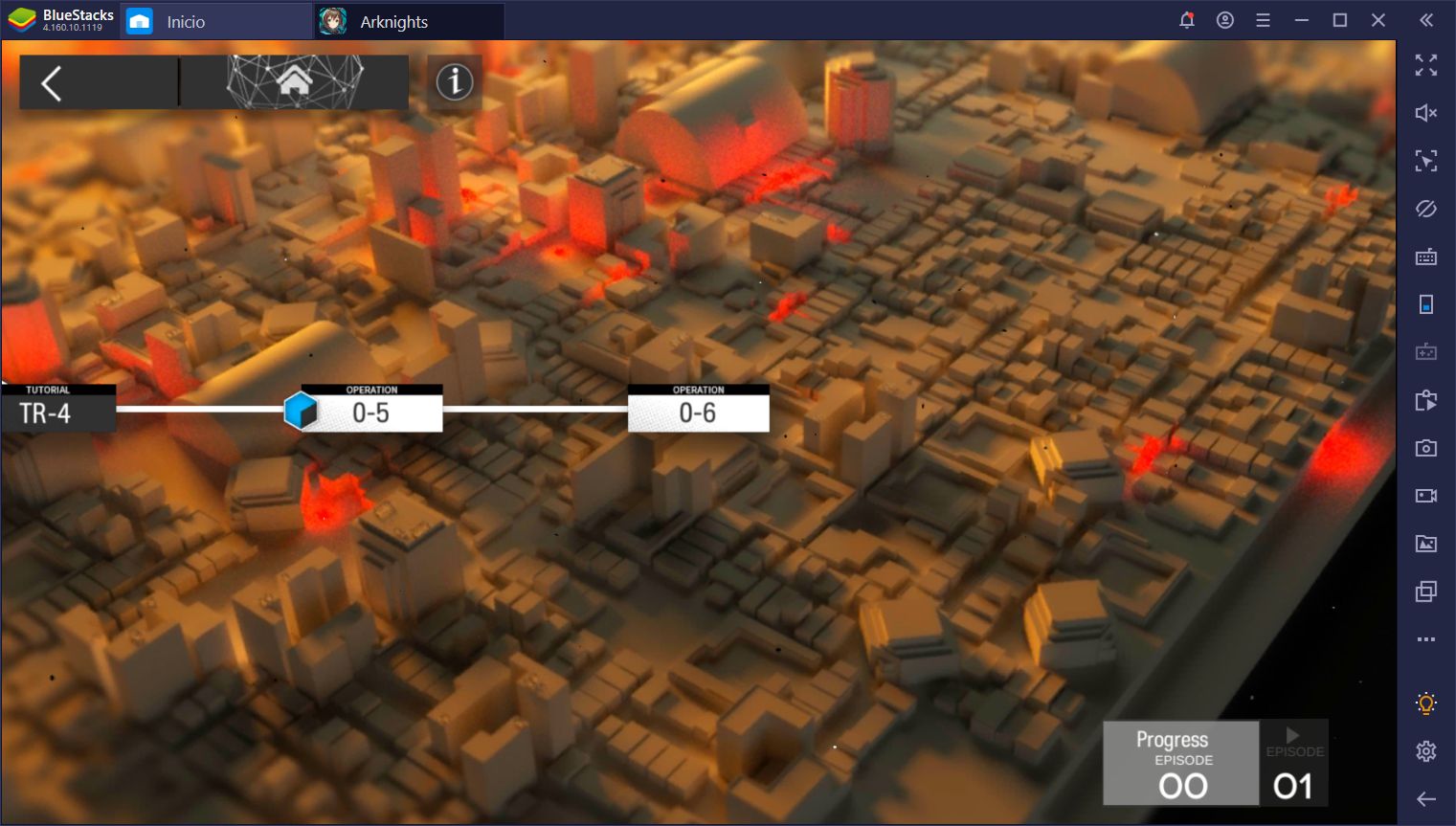Lock mouse cursor sidebar icon

1426,161
